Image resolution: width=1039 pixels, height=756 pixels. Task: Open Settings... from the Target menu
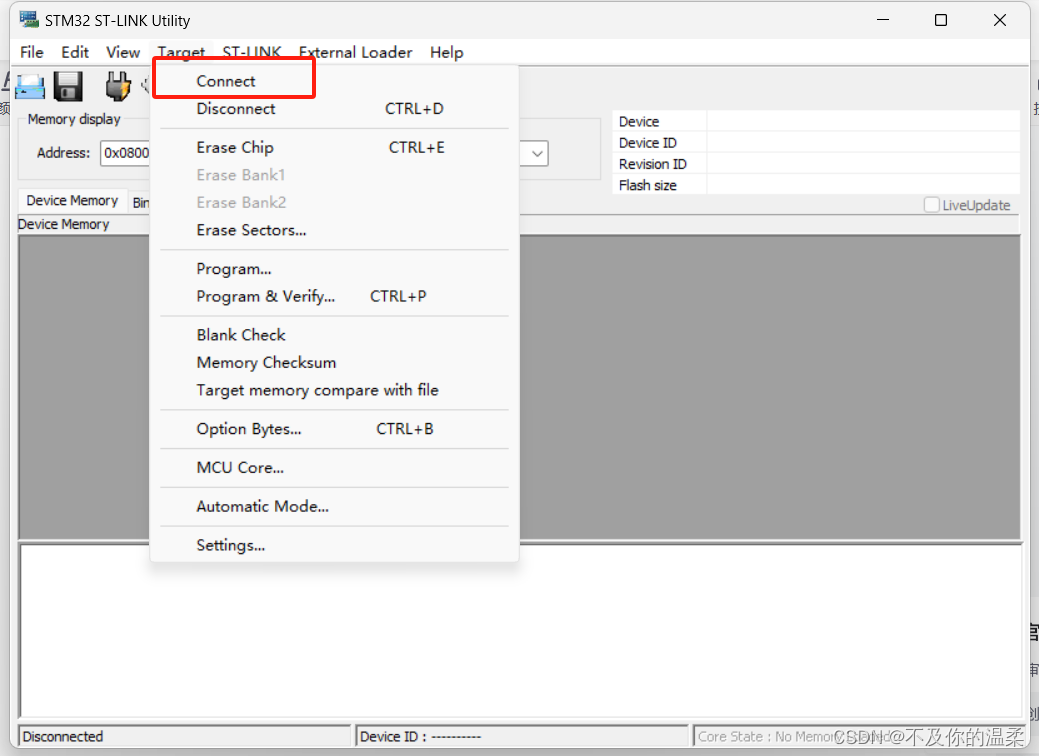[x=335, y=545]
